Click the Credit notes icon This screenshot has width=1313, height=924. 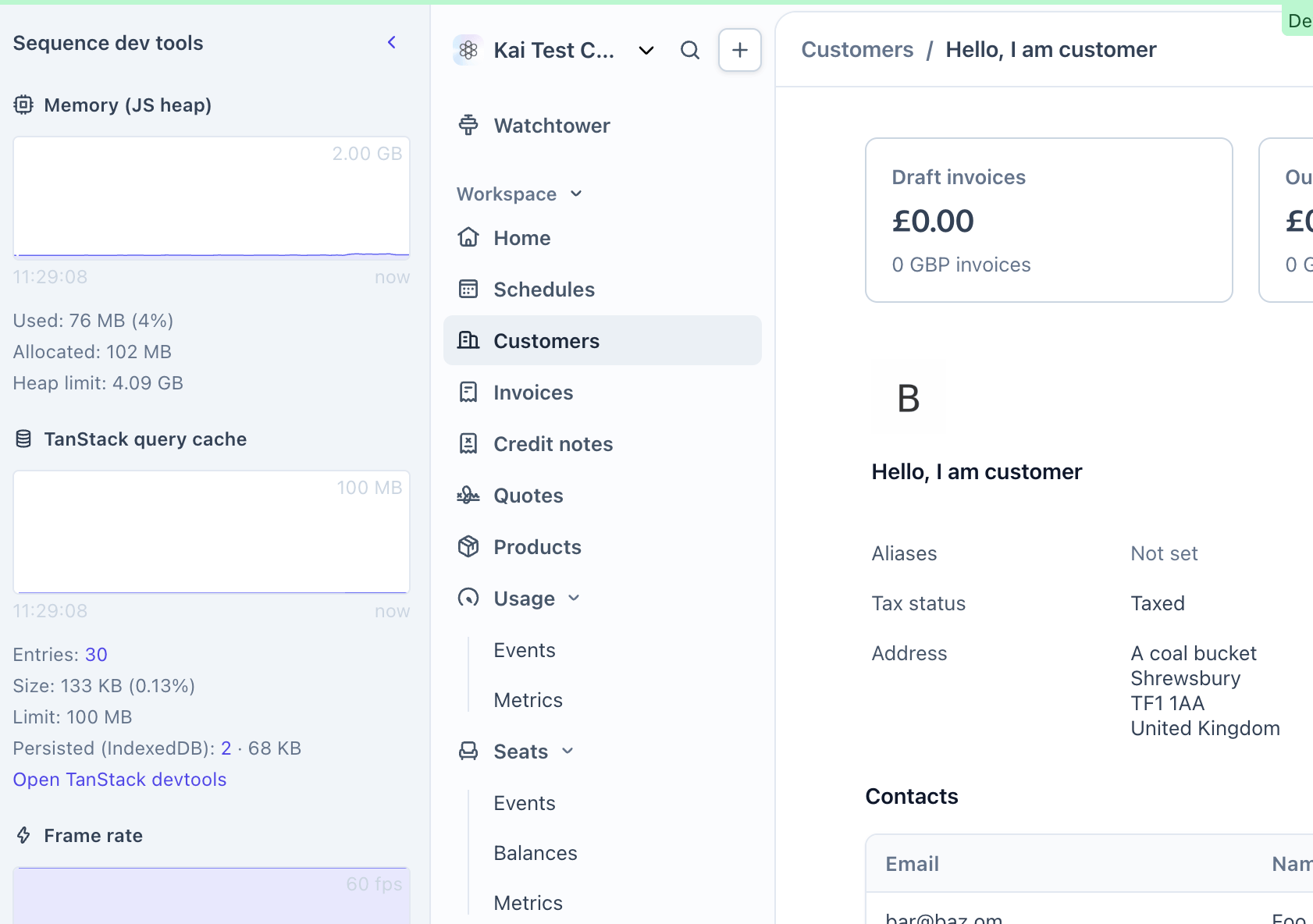click(x=468, y=443)
